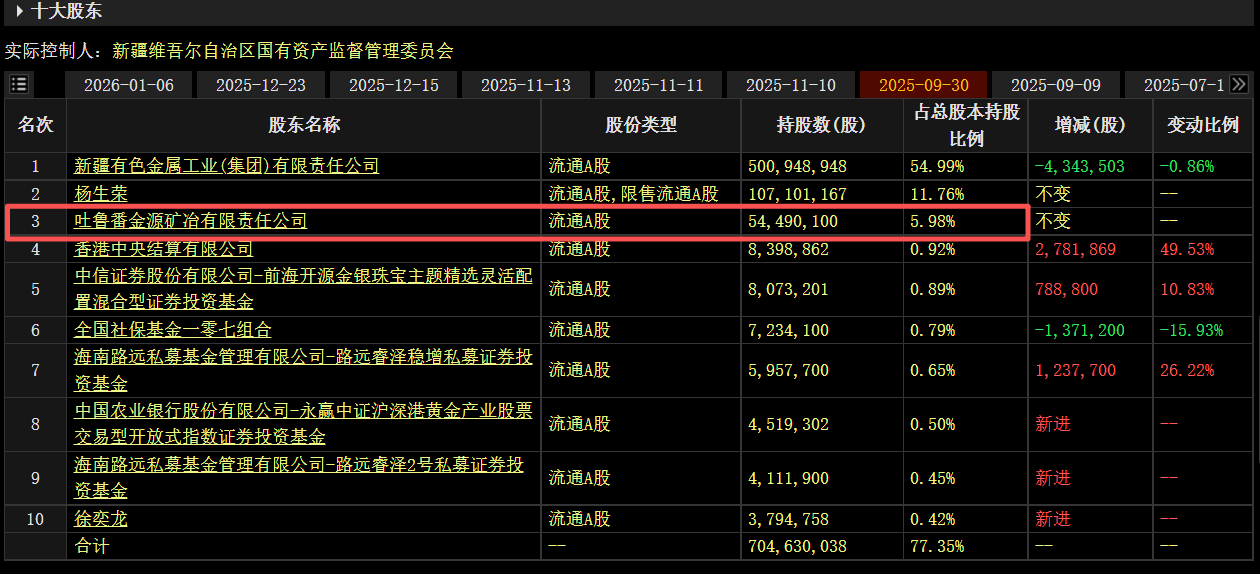Click the 股份类型 column header
Viewport: 1260px width, 574px height.
coord(641,125)
